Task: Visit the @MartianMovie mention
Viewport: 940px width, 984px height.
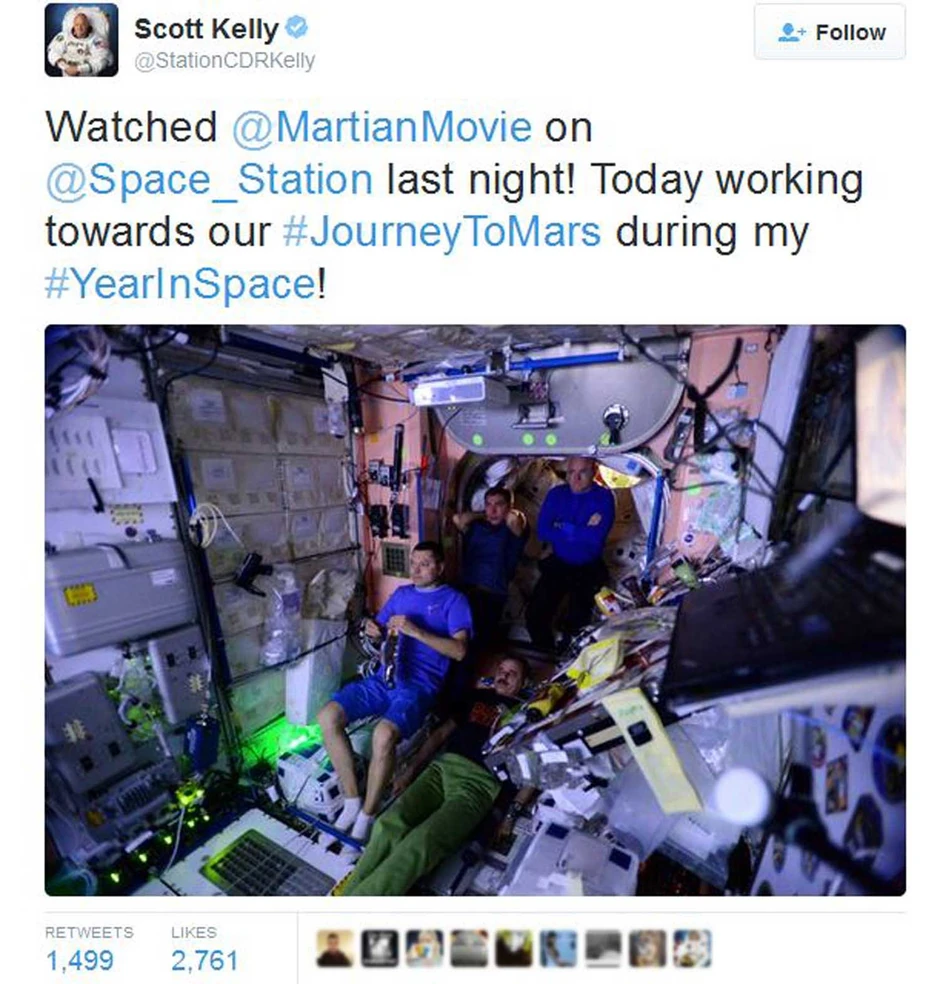Action: [x=382, y=127]
